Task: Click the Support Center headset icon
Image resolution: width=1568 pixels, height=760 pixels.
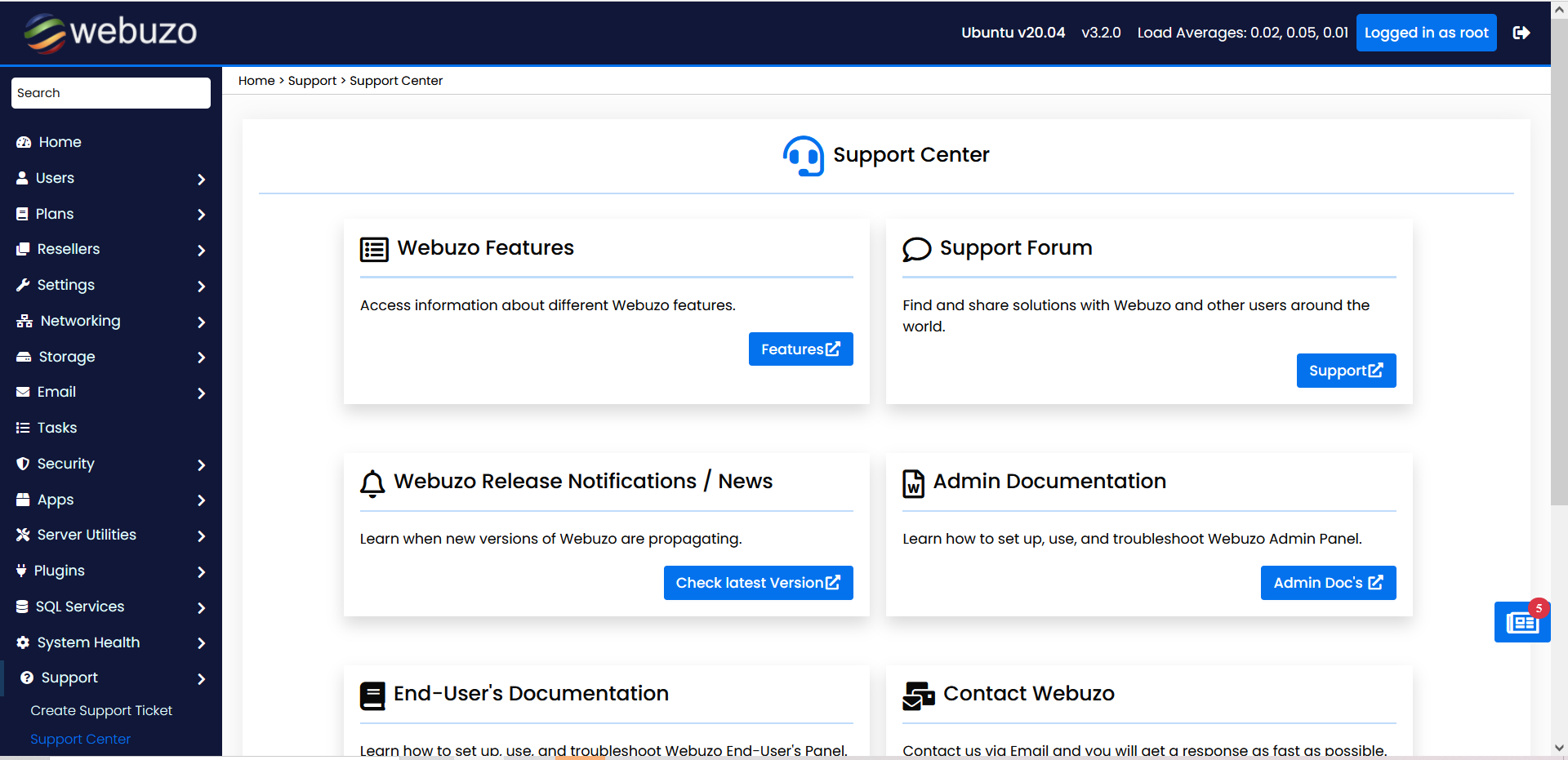Action: click(x=803, y=155)
